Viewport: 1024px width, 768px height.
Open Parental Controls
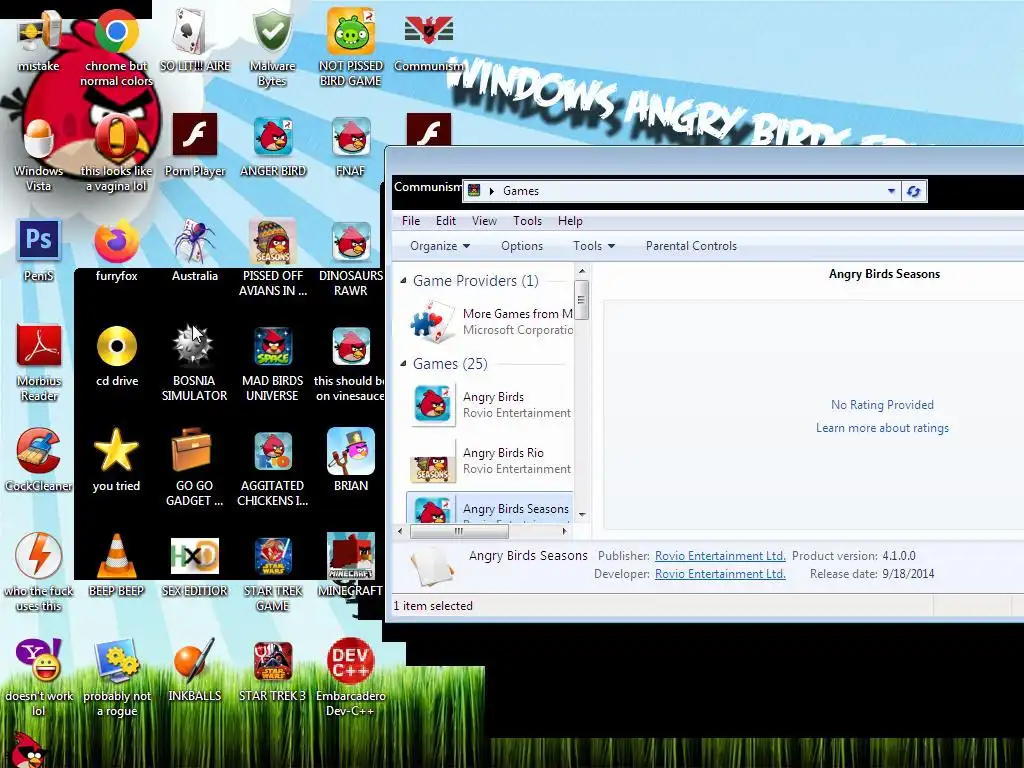coord(691,246)
